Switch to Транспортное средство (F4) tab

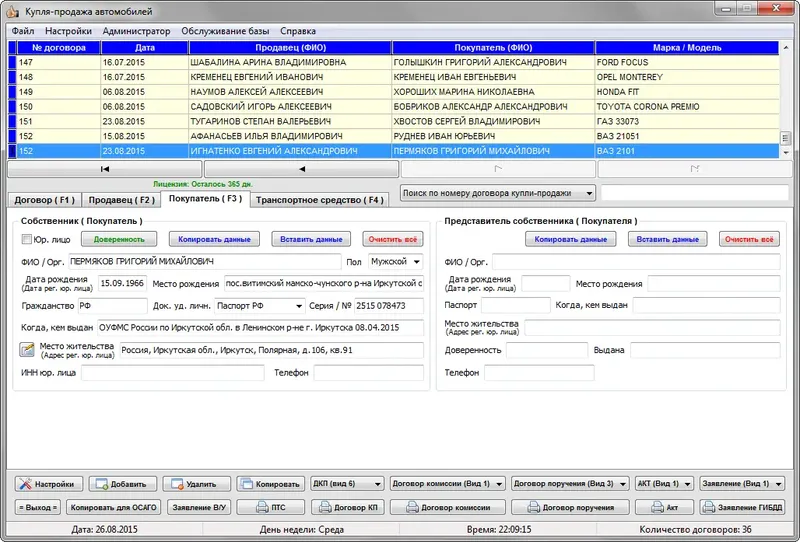pyautogui.click(x=319, y=200)
